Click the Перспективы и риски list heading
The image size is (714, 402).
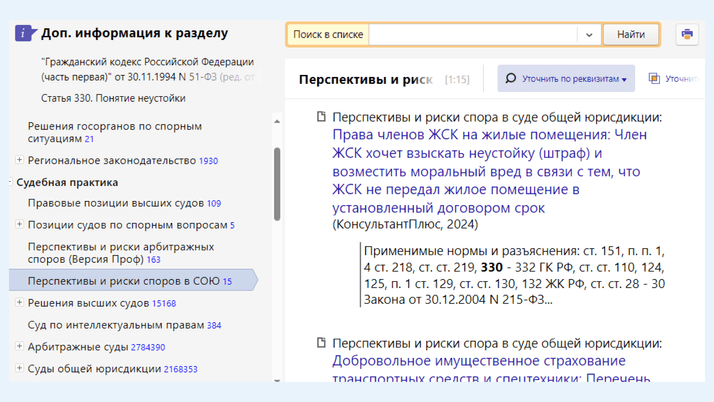coord(366,79)
